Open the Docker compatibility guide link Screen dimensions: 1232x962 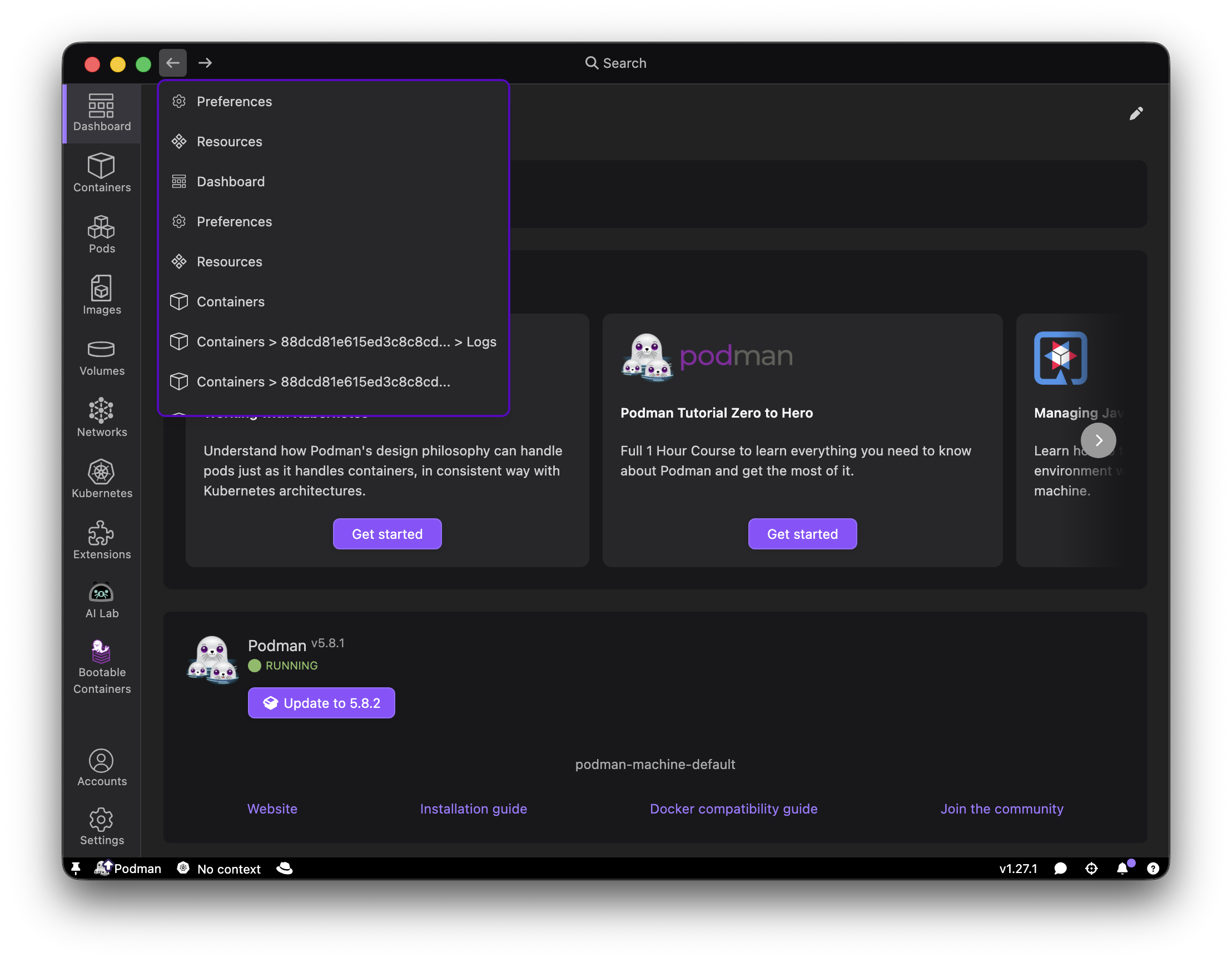[733, 809]
